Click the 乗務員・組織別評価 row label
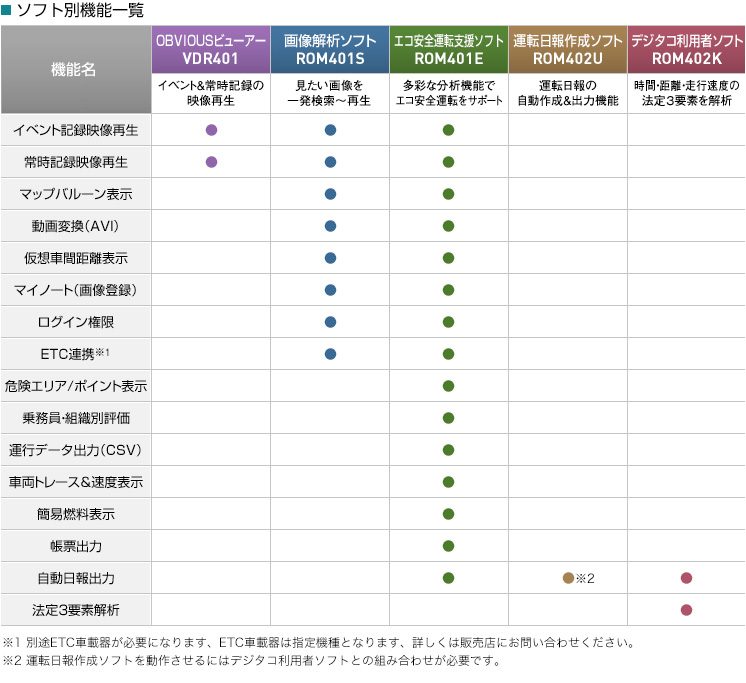The height and width of the screenshot is (683, 746). 76,418
